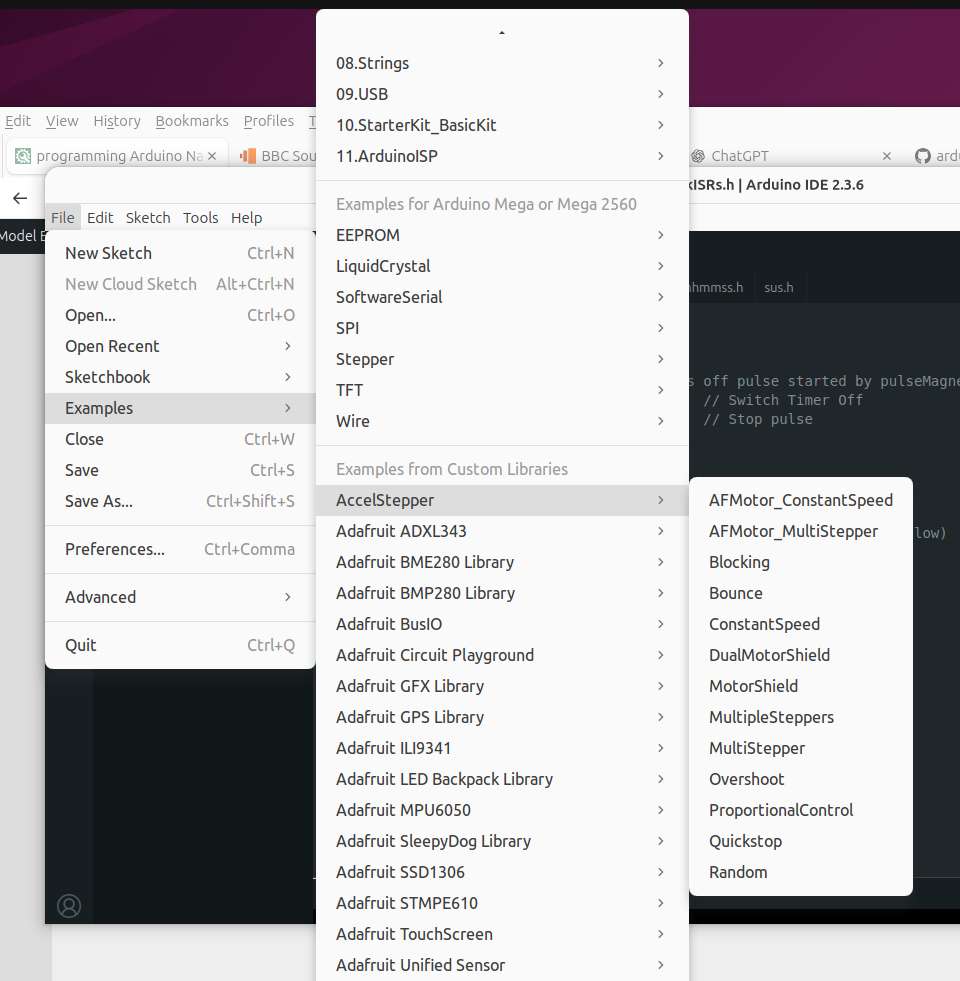Expand the Wire examples
The height and width of the screenshot is (981, 960).
(502, 421)
